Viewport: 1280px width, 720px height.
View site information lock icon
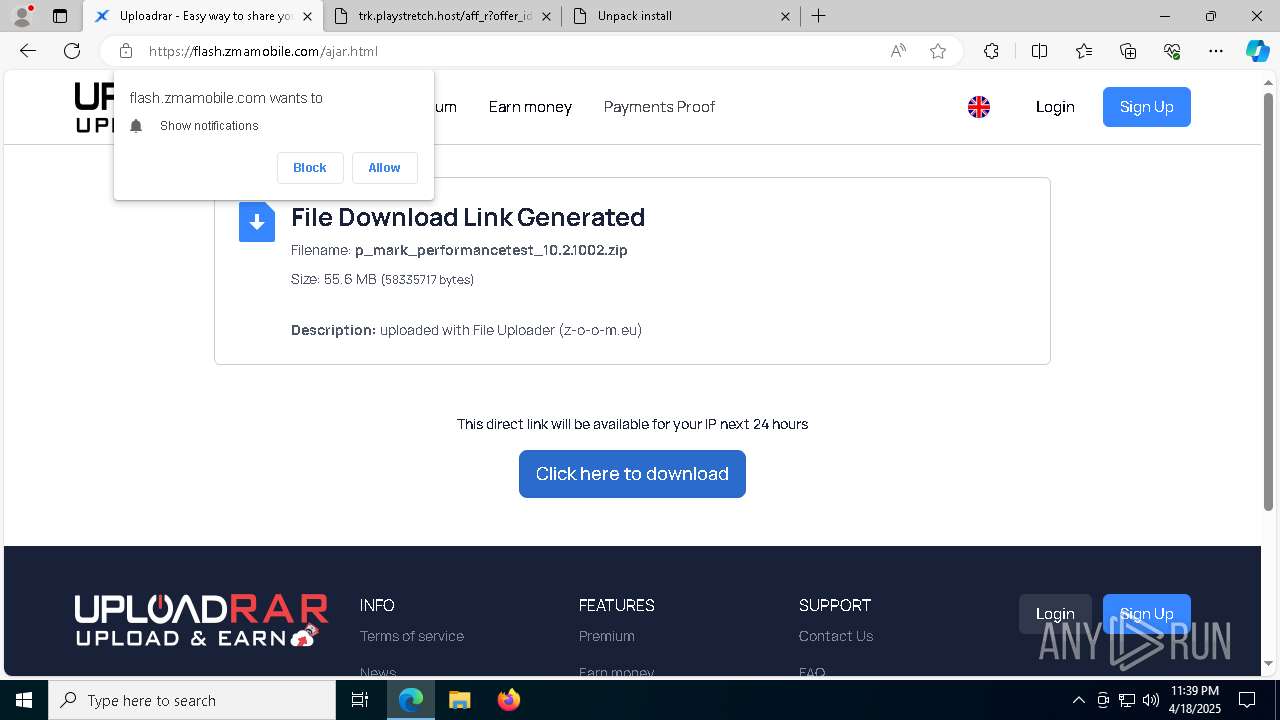pos(125,51)
